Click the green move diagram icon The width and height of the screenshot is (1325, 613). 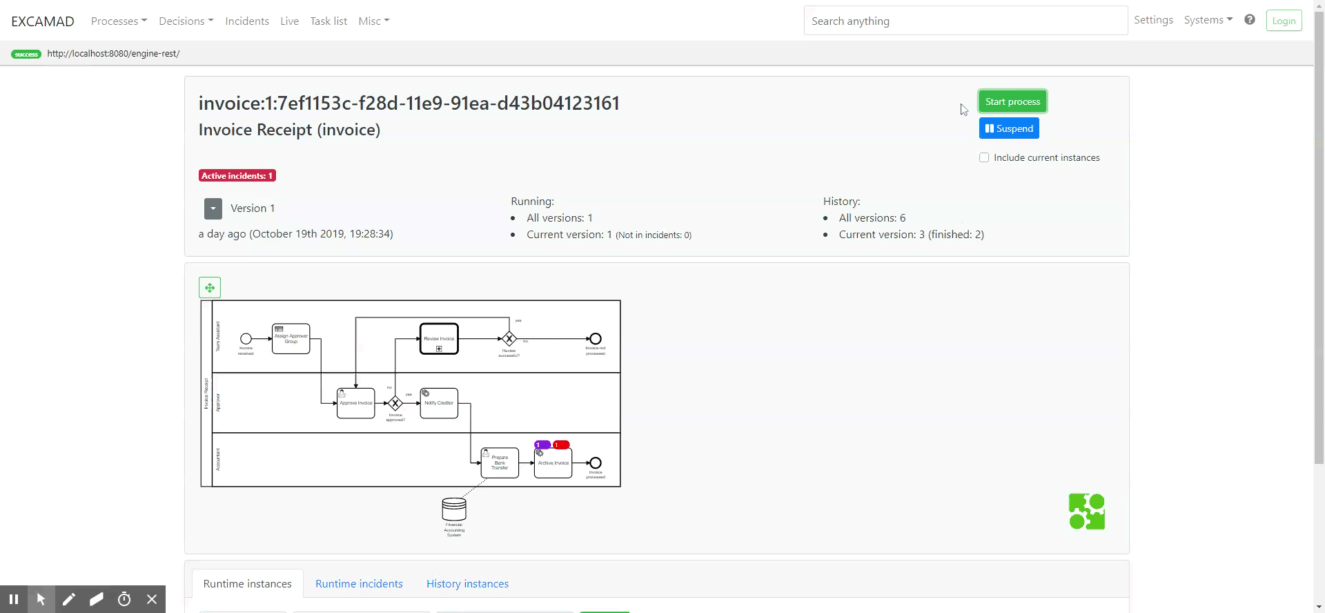[210, 288]
